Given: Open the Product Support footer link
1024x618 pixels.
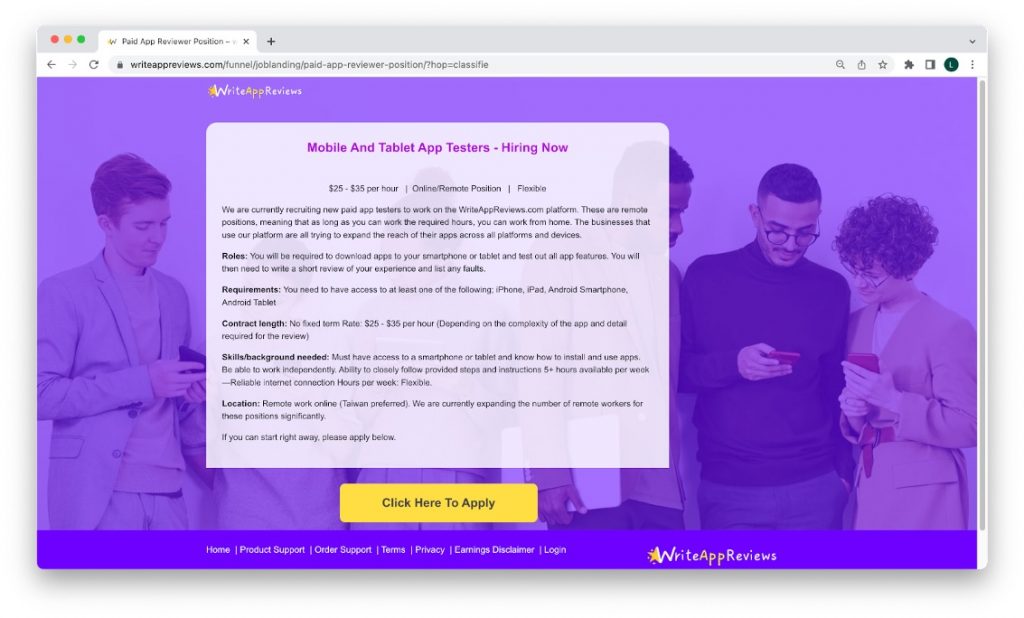Looking at the screenshot, I should 272,550.
